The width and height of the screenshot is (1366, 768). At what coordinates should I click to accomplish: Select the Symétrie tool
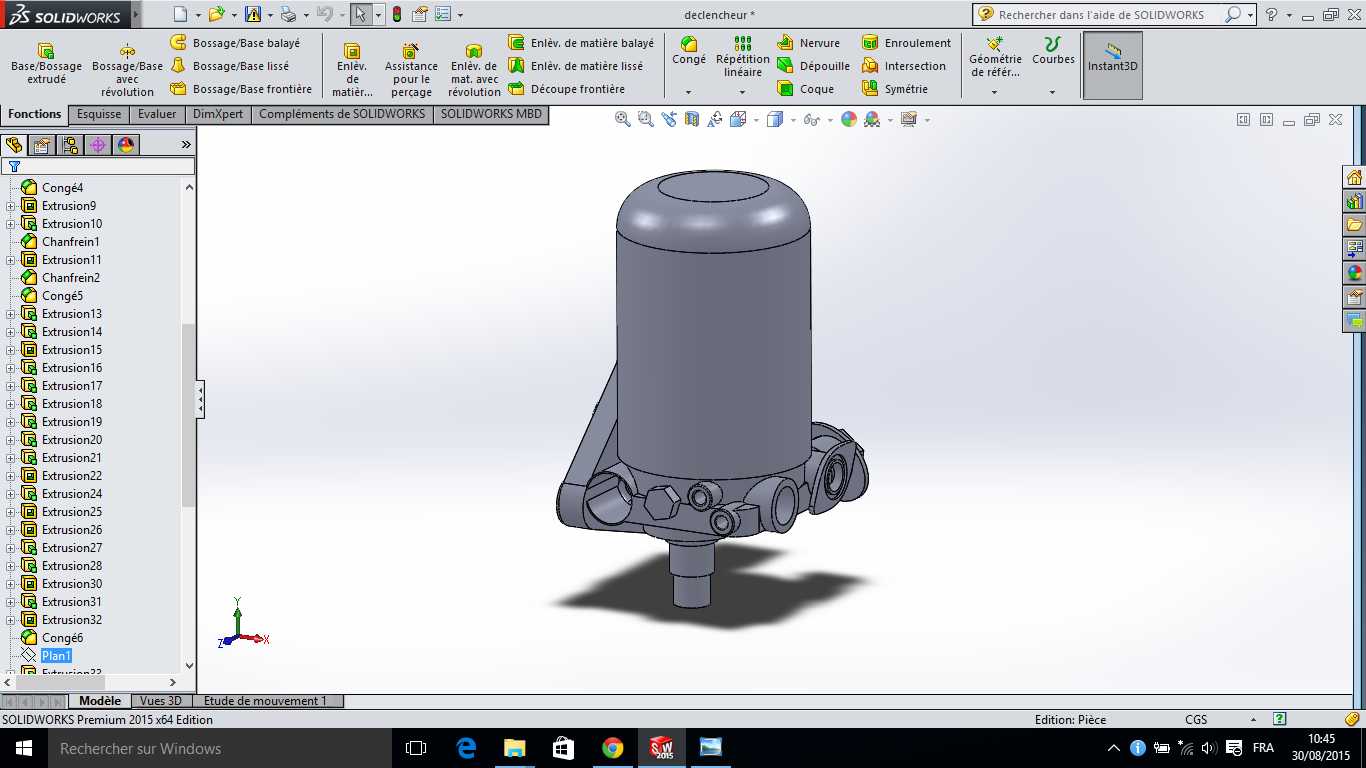pyautogui.click(x=895, y=89)
